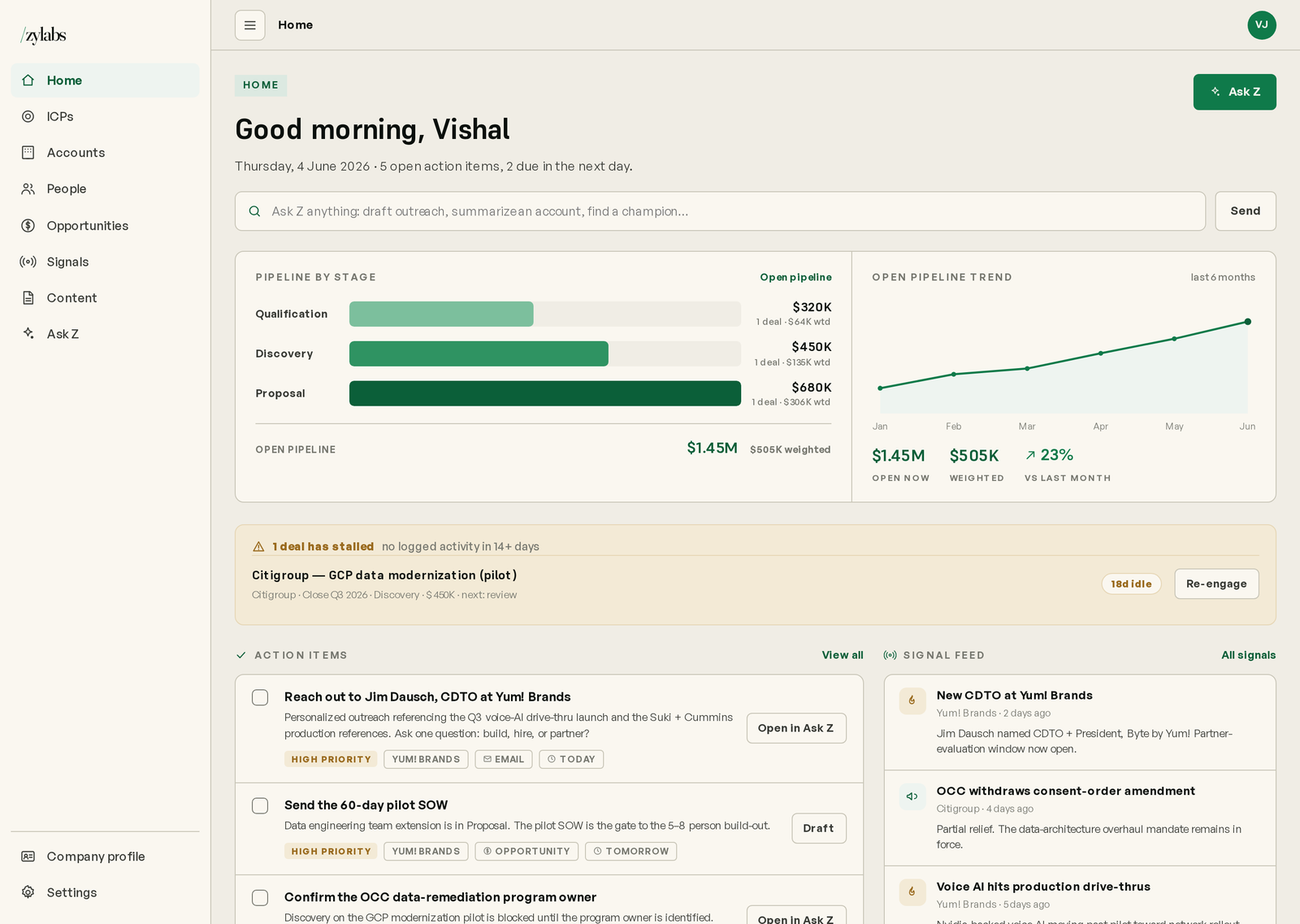Click the Opportunities dollar icon
This screenshot has width=1300, height=924.
(28, 226)
